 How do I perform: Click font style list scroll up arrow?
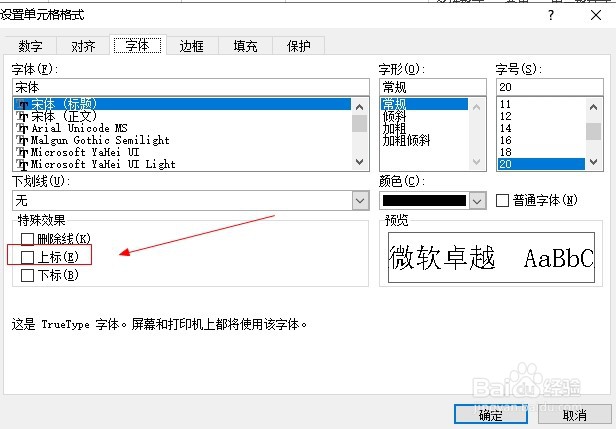(477, 107)
